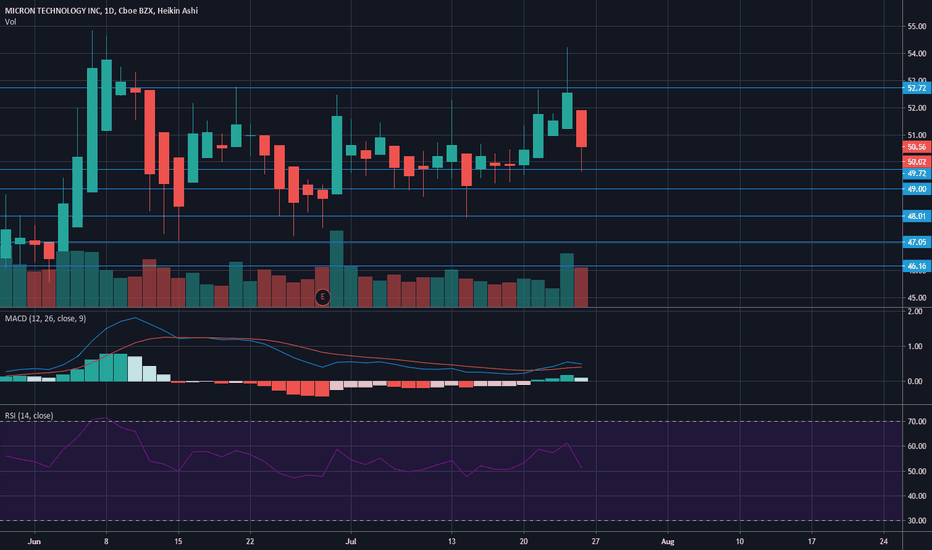Click the RSI 40.00 axis value
This screenshot has height=550, width=932.
[917, 496]
